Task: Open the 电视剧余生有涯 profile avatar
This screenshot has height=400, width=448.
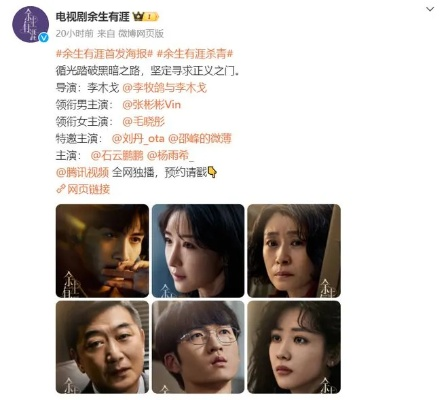Action: [30, 24]
